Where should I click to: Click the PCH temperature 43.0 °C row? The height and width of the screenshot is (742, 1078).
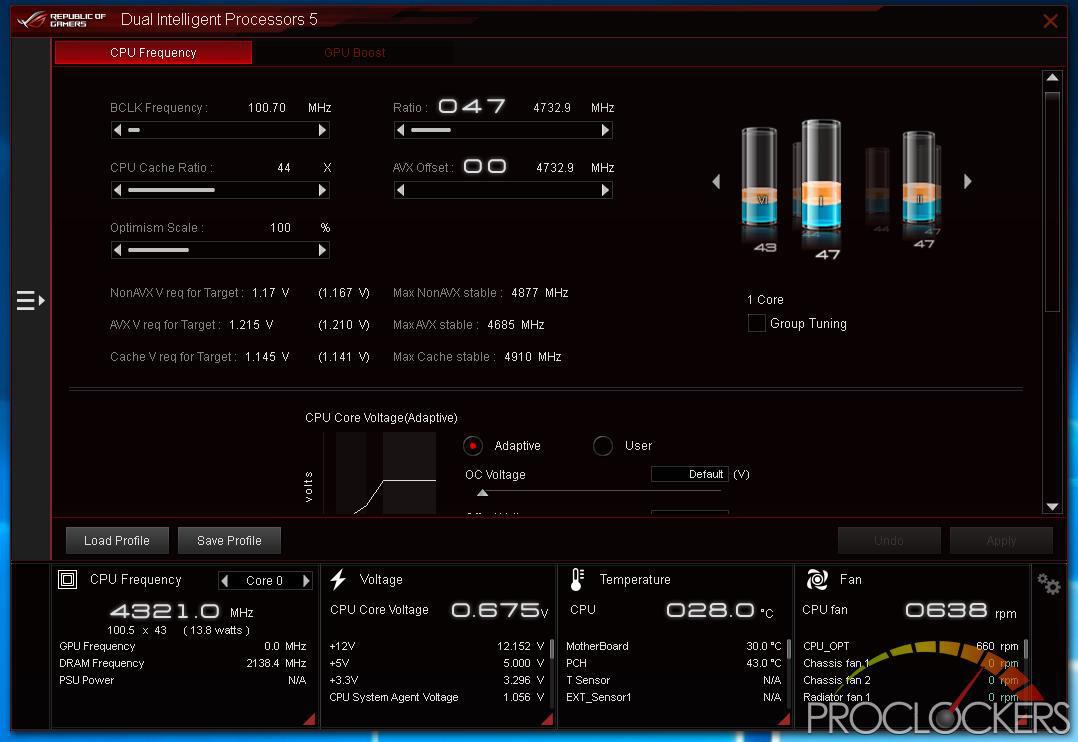point(674,664)
